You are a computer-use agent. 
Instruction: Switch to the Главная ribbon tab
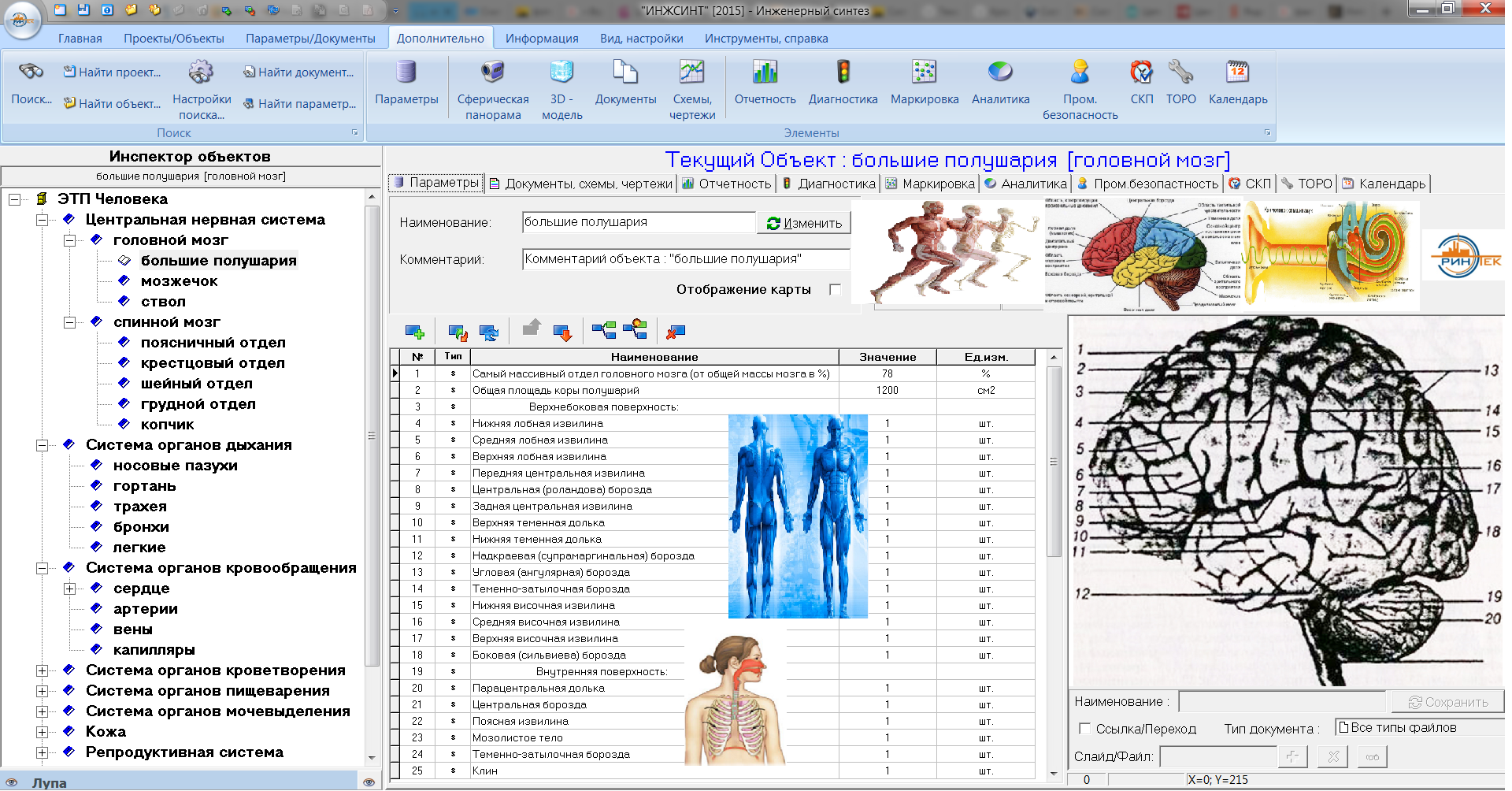(80, 39)
